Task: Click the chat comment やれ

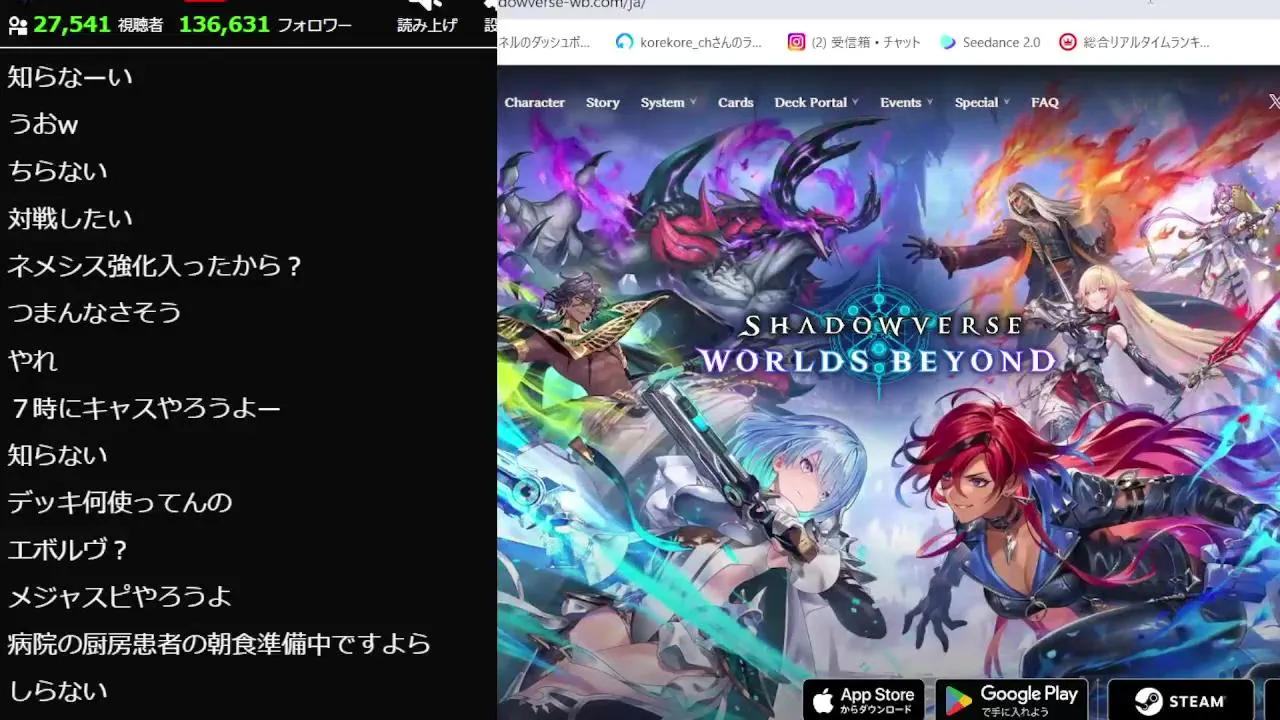Action: point(33,360)
